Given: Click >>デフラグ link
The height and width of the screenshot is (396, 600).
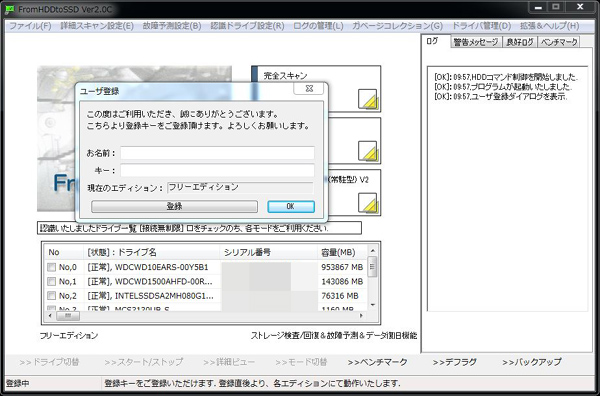Looking at the screenshot, I should point(455,362).
